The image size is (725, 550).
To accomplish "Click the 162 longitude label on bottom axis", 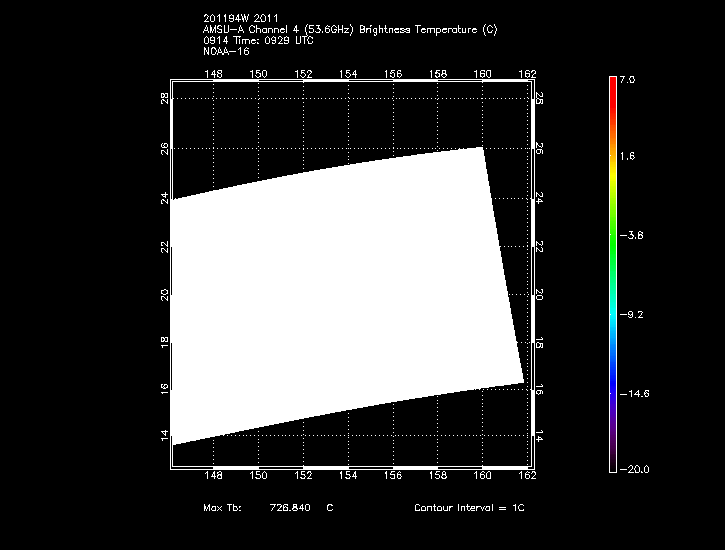I will coord(528,476).
